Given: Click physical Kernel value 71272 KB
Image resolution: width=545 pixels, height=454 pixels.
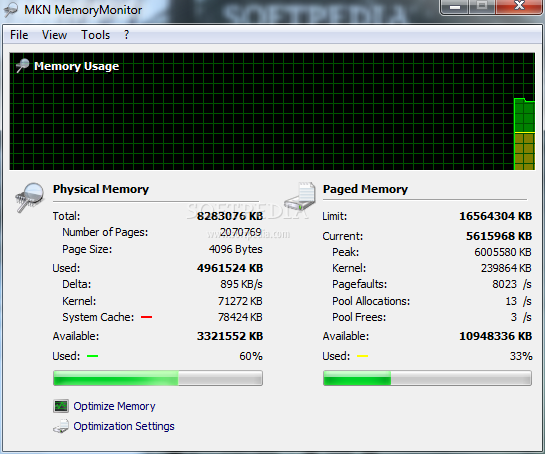Looking at the screenshot, I should (x=240, y=301).
